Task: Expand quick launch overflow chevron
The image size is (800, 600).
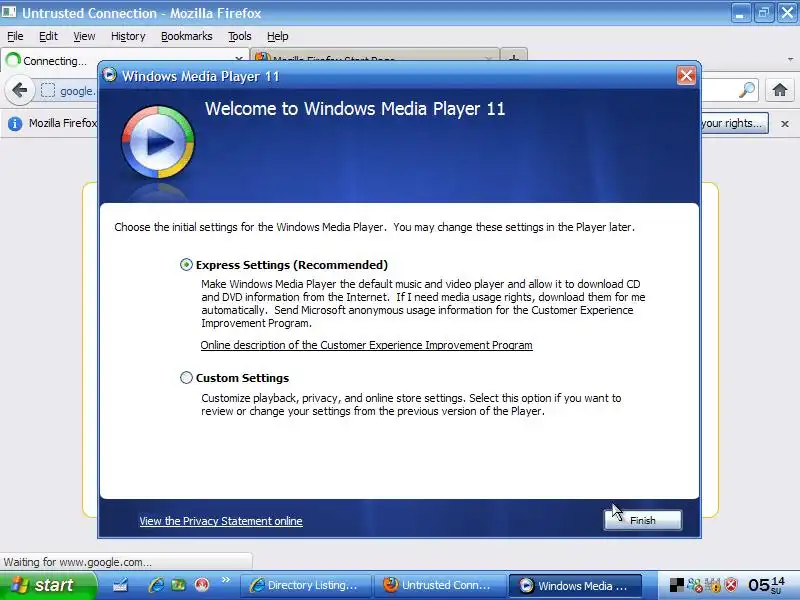Action: [226, 580]
